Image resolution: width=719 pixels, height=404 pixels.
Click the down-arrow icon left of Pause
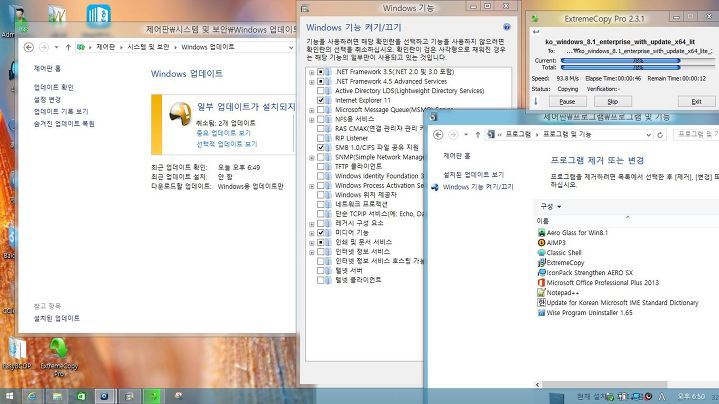point(536,101)
